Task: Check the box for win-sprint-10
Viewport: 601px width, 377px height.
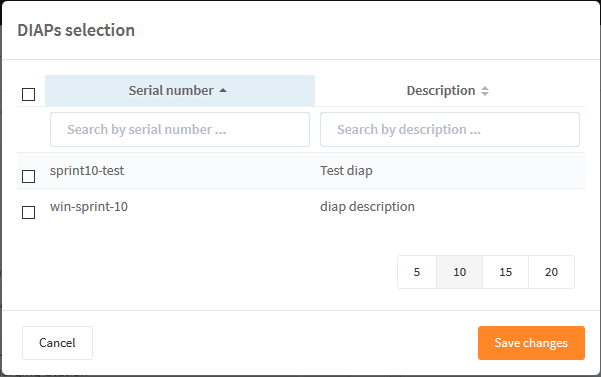Action: (28, 212)
